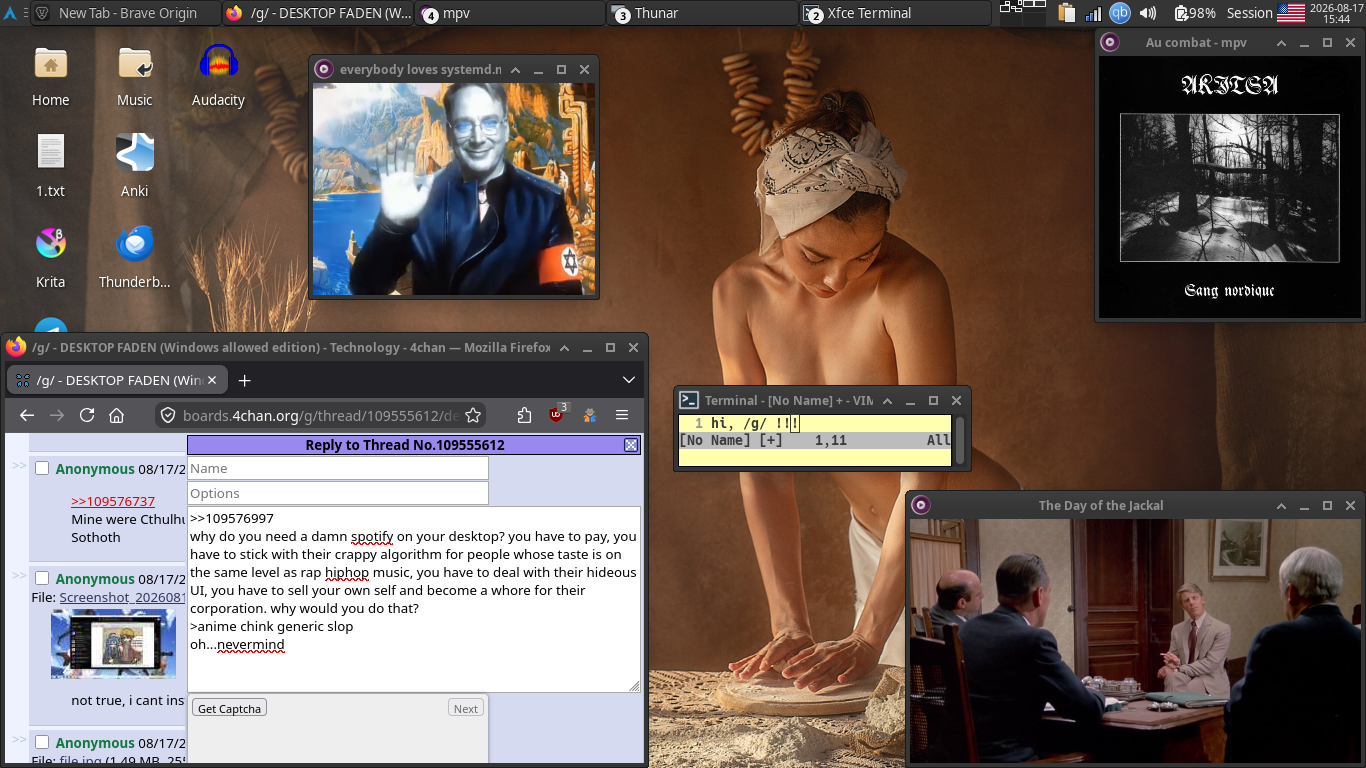The height and width of the screenshot is (768, 1366).
Task: Click the date and time in the top panel
Action: click(x=1336, y=13)
